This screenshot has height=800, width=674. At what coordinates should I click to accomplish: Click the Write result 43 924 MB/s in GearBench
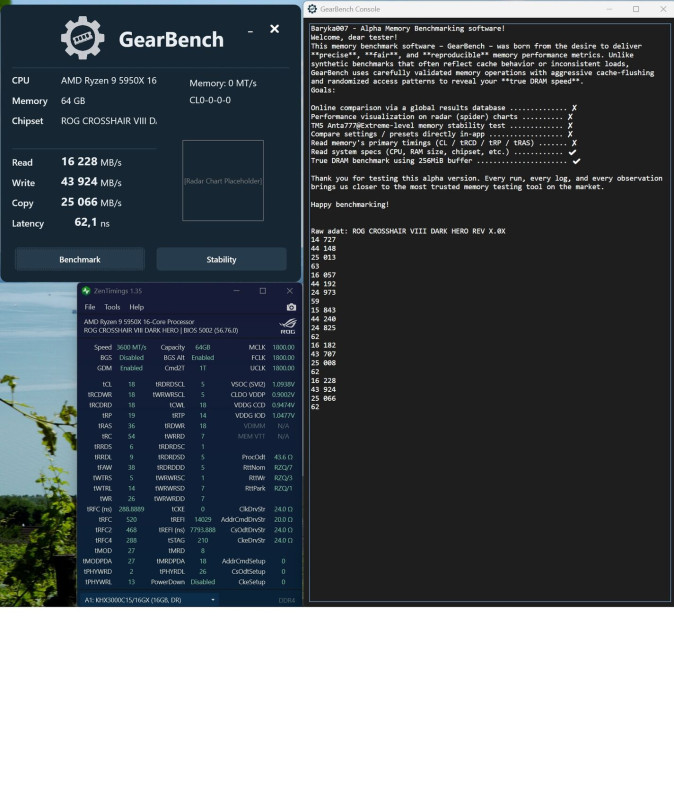(91, 182)
